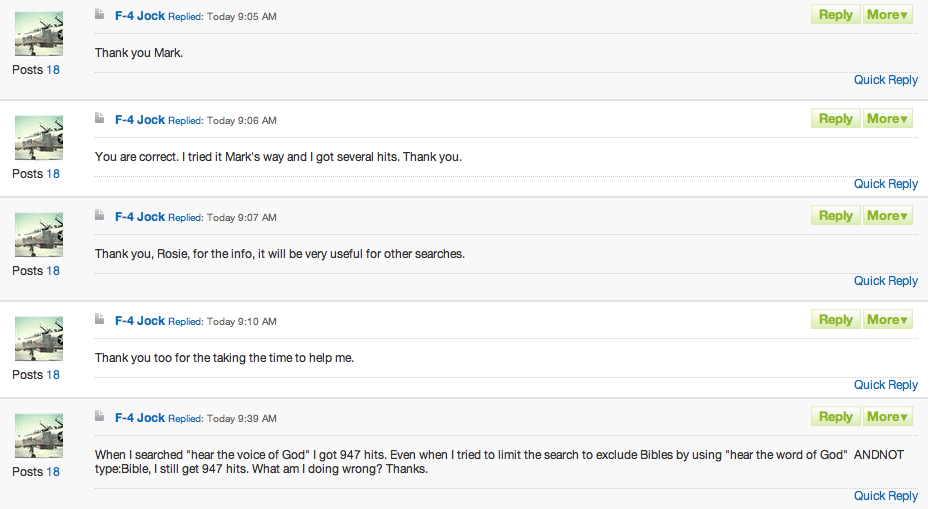
Task: Click the document icon beside the 9:10 AM post
Action: (100, 319)
